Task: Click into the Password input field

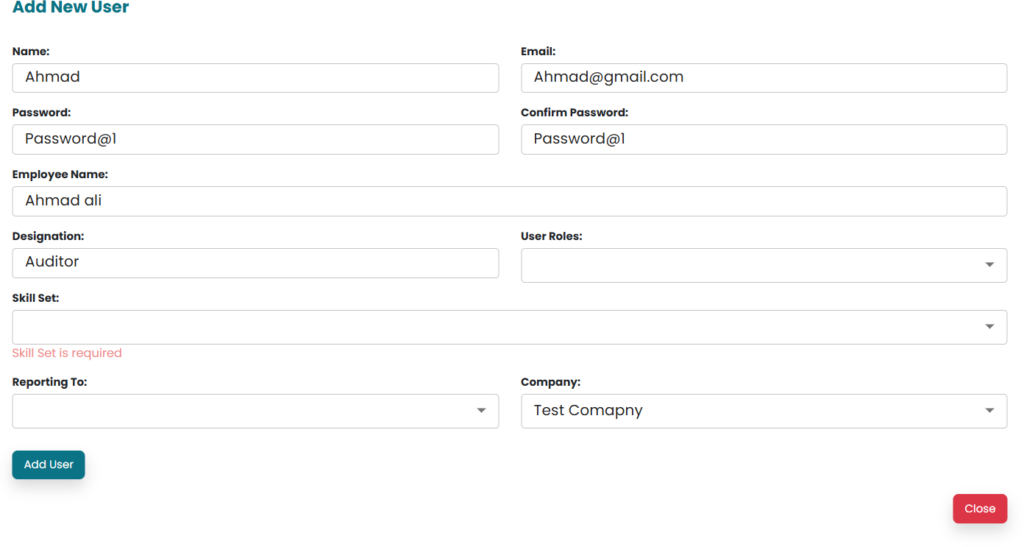Action: (255, 140)
